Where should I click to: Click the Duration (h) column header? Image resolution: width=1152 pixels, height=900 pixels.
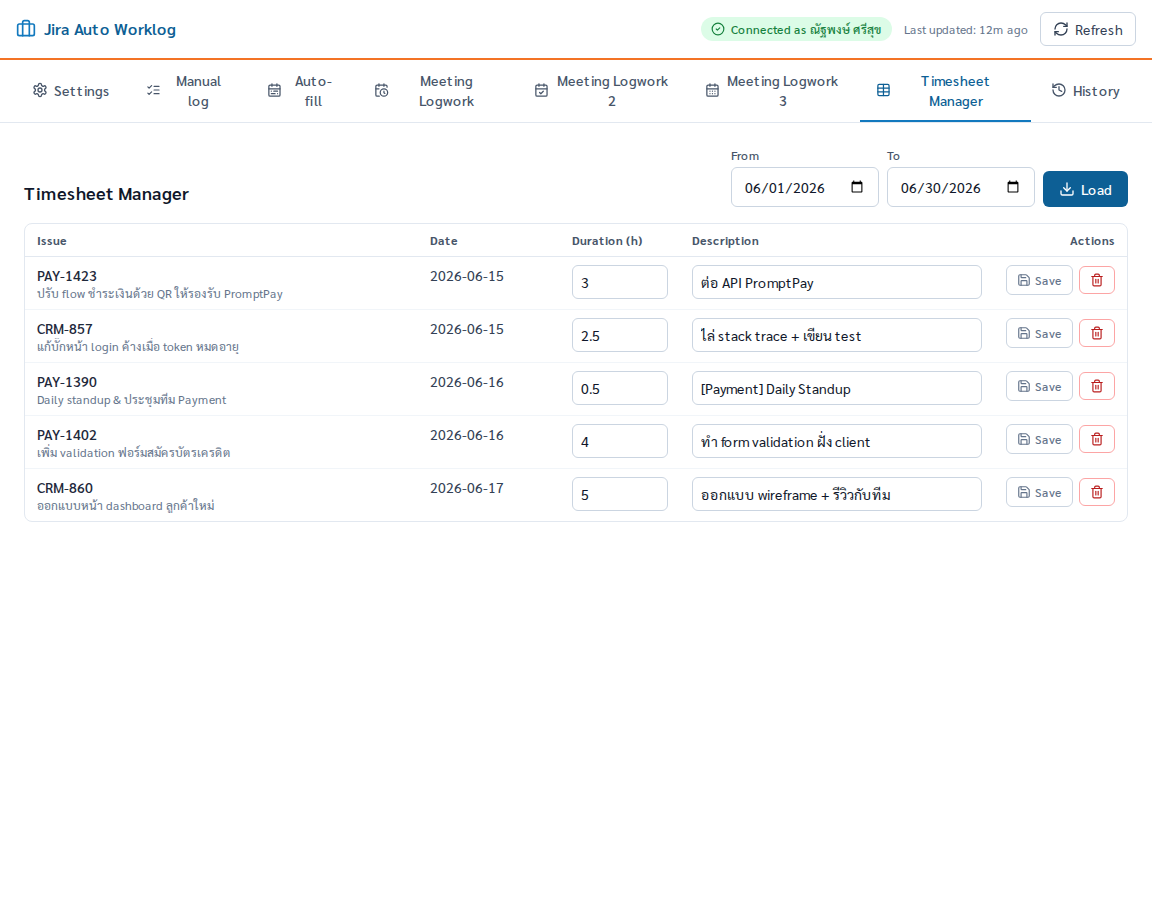click(x=607, y=241)
